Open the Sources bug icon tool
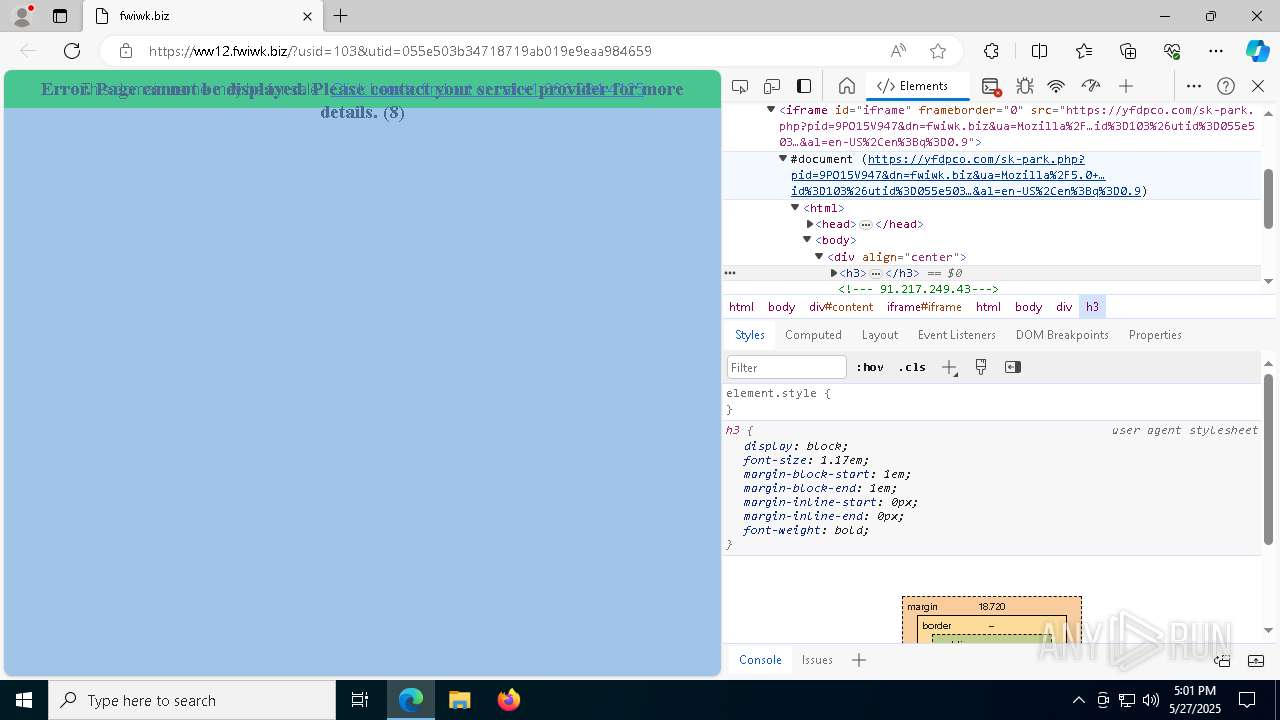 coord(1025,86)
